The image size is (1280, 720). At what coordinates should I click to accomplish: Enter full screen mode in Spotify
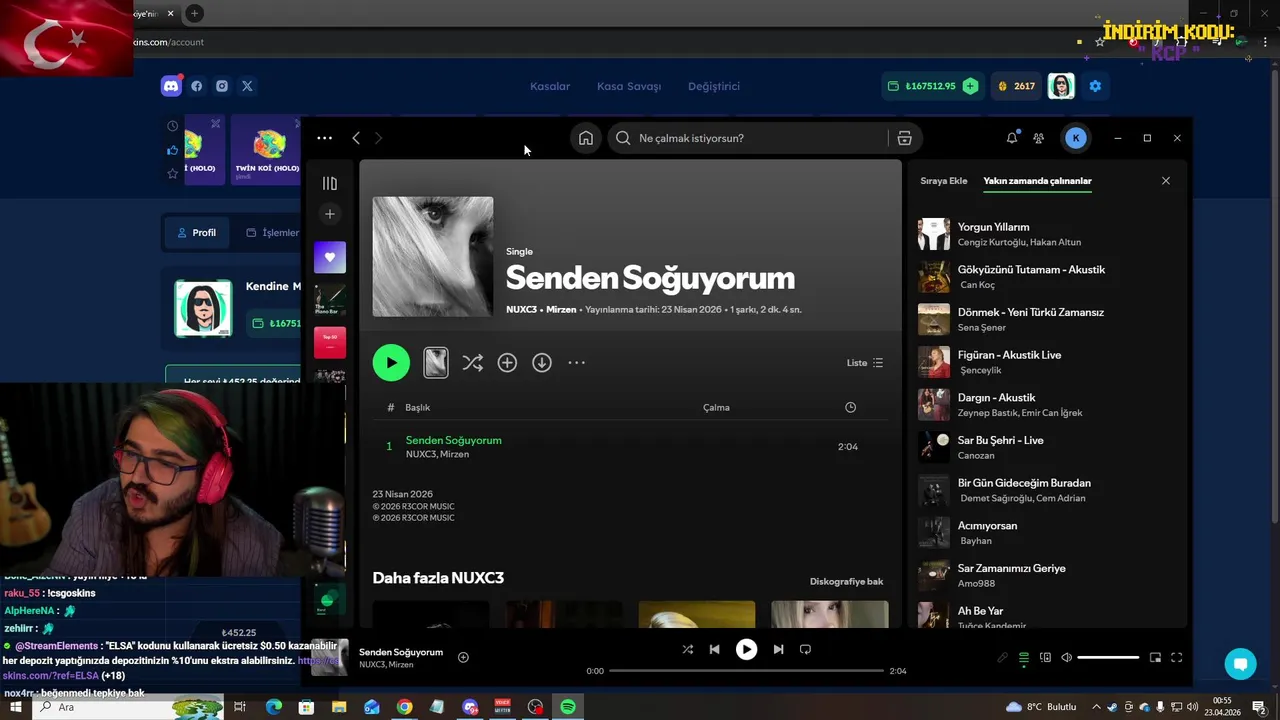[x=1176, y=657]
